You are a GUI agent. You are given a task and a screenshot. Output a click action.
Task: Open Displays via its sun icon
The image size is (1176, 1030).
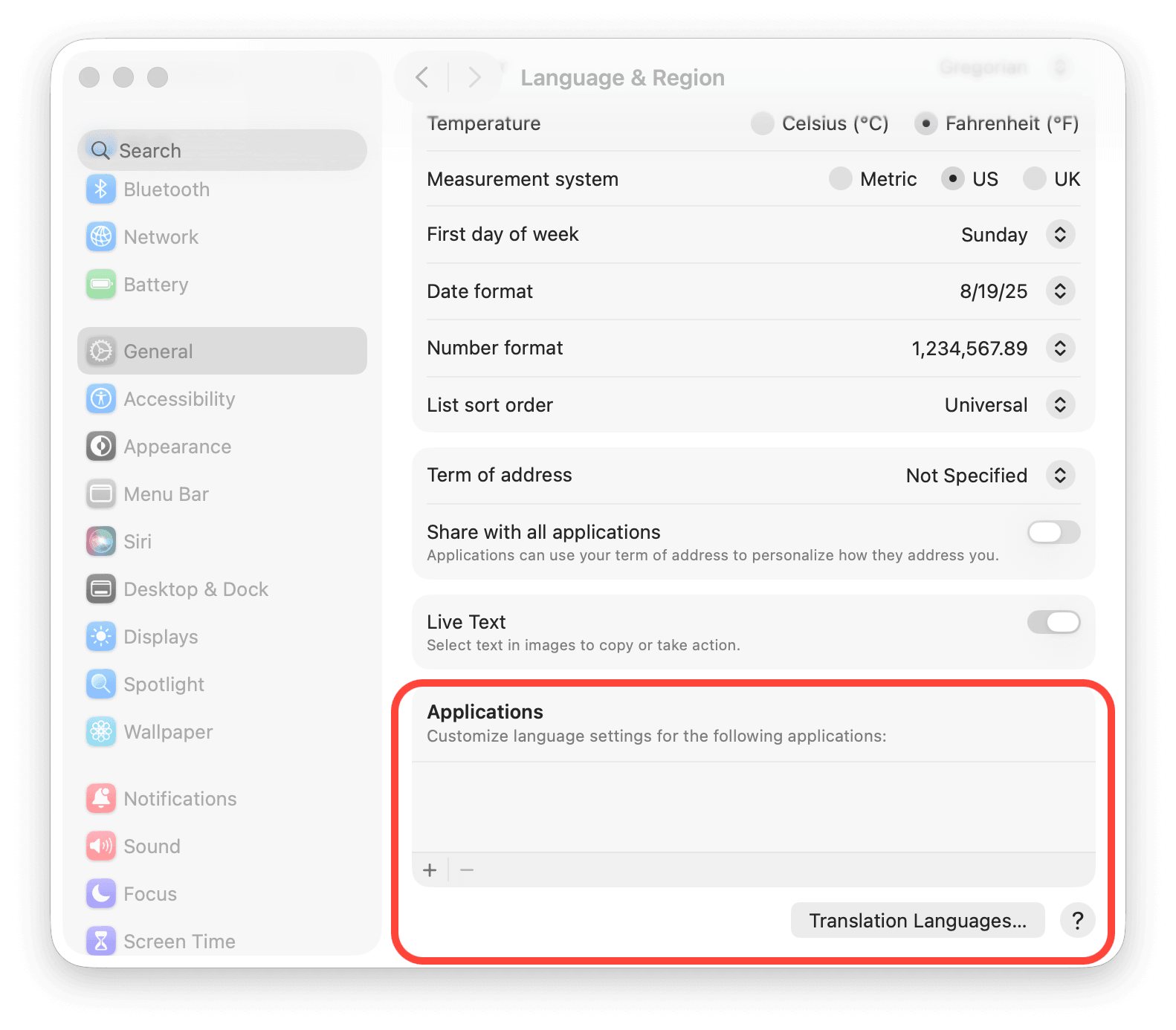click(101, 637)
